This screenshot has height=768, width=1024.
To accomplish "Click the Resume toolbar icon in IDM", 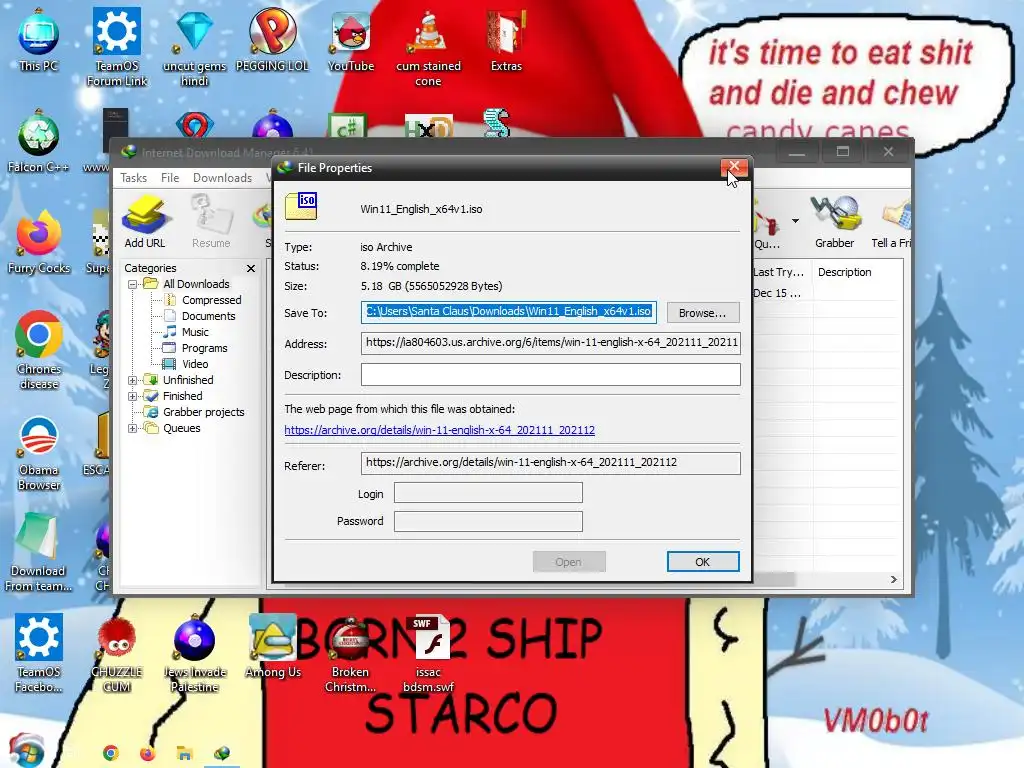I will [x=211, y=221].
